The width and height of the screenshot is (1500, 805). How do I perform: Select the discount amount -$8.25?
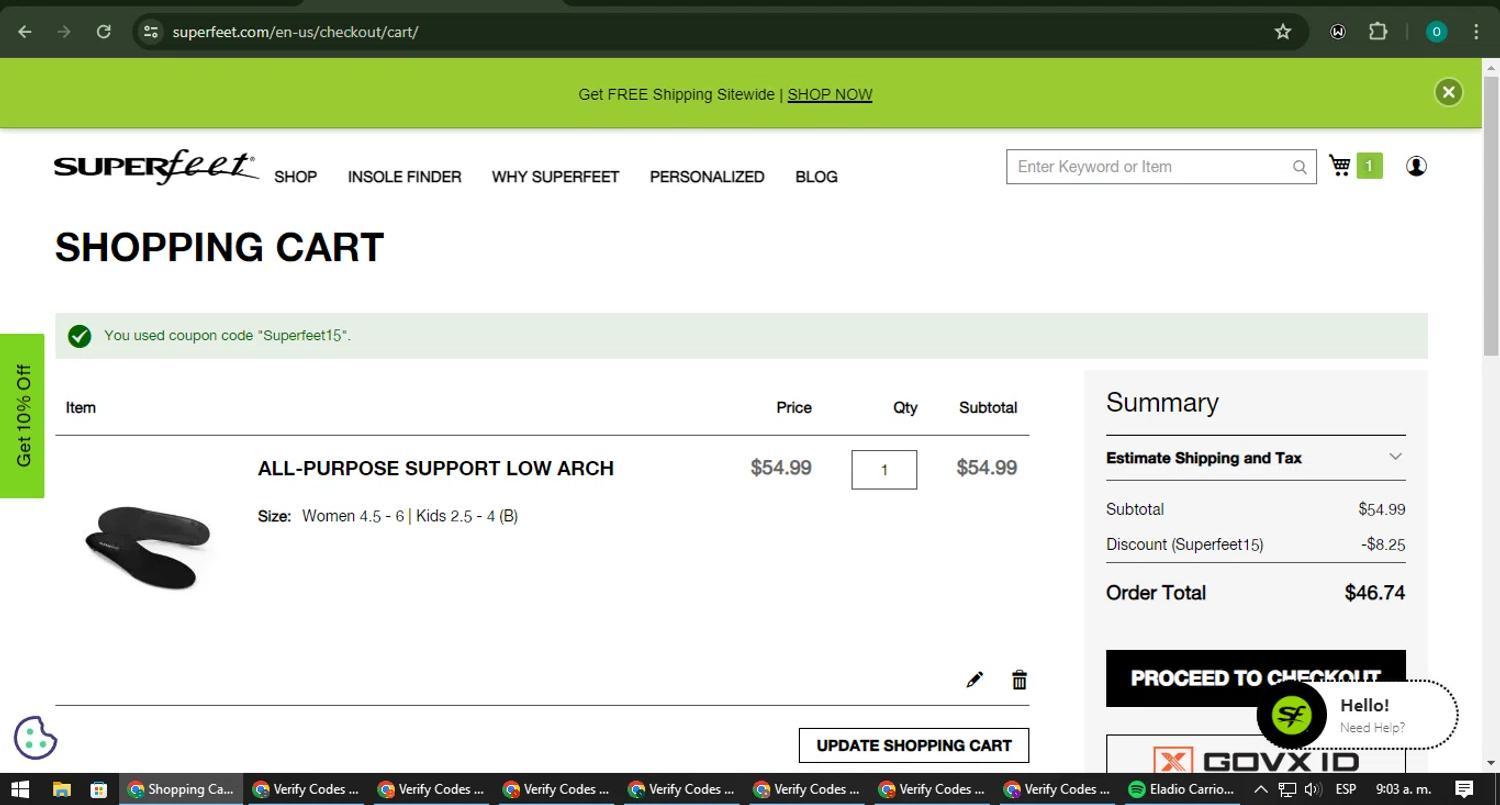point(1383,545)
